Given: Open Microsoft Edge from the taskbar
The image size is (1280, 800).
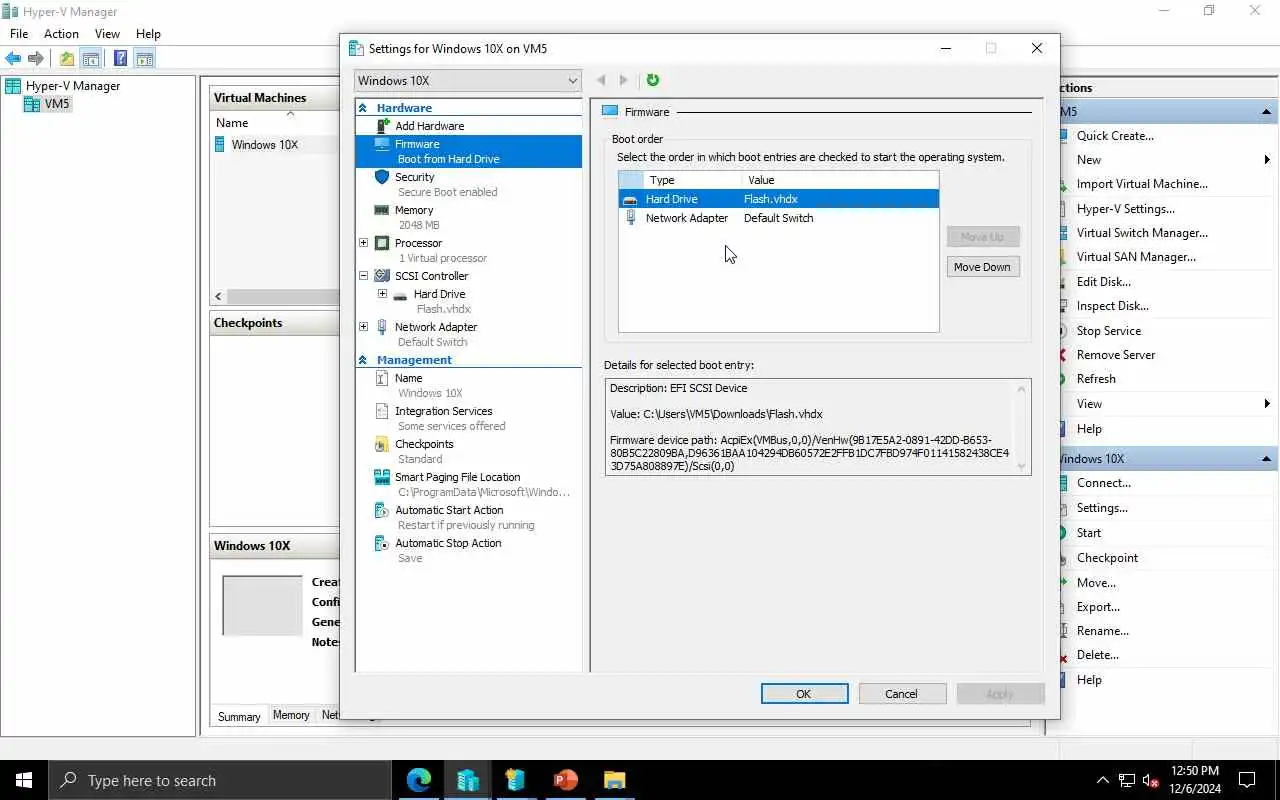Looking at the screenshot, I should point(419,780).
